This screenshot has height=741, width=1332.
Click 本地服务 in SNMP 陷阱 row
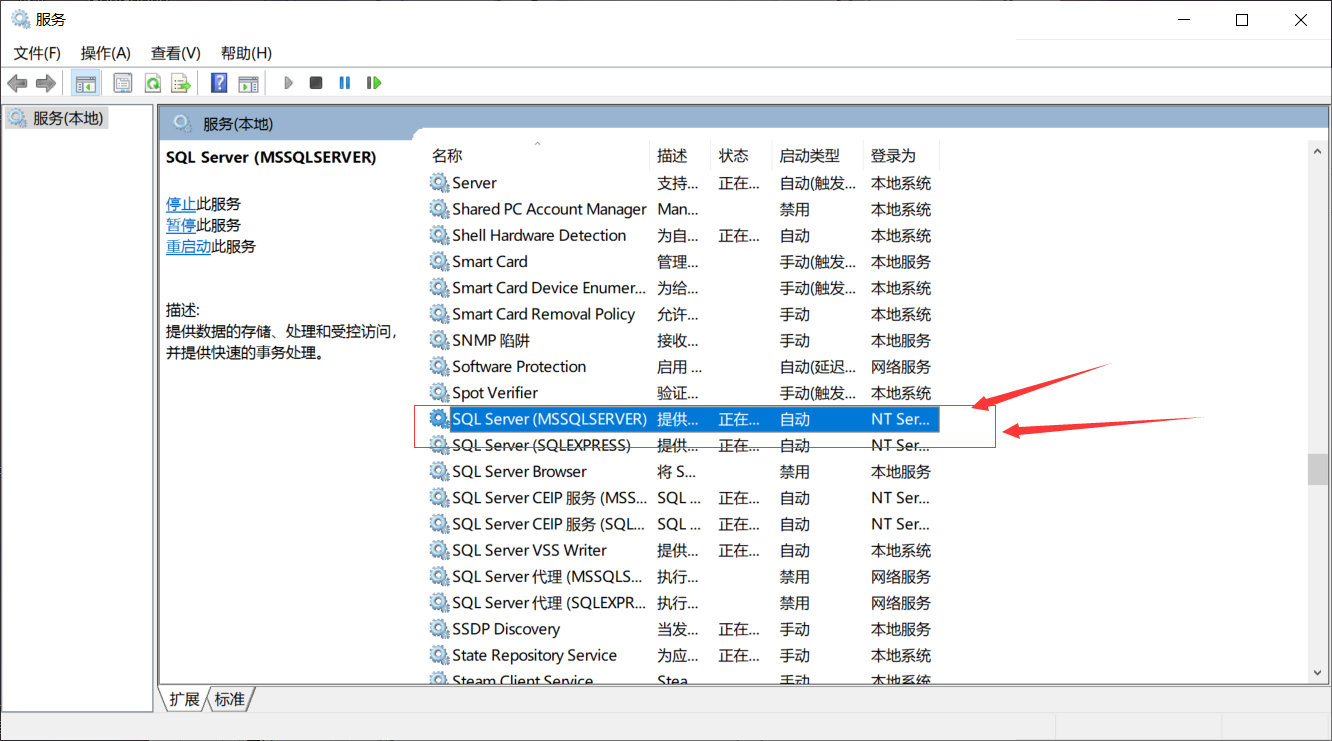coord(901,340)
